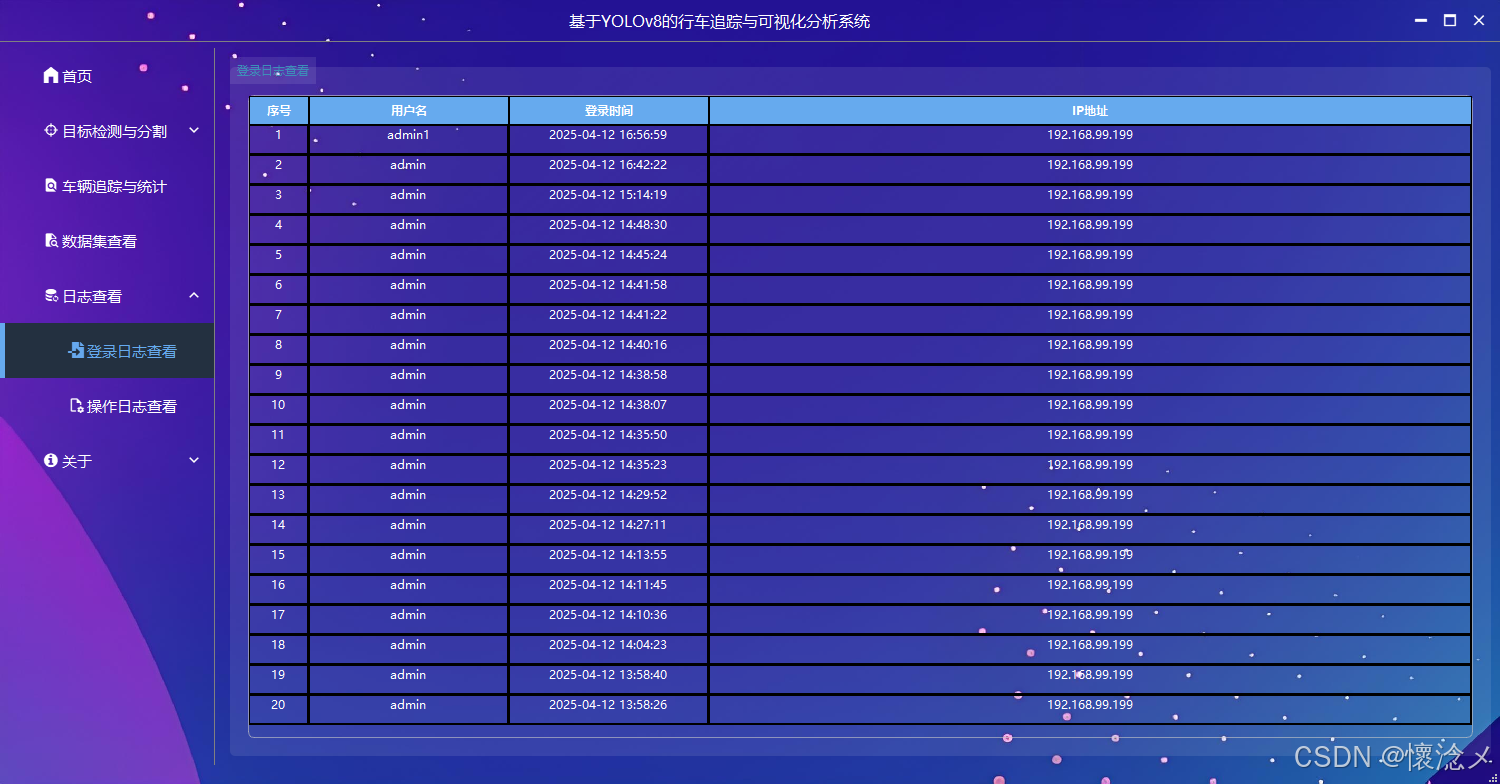This screenshot has height=784, width=1500.
Task: Select login time 2025-04-12 13:58:40
Action: point(608,675)
